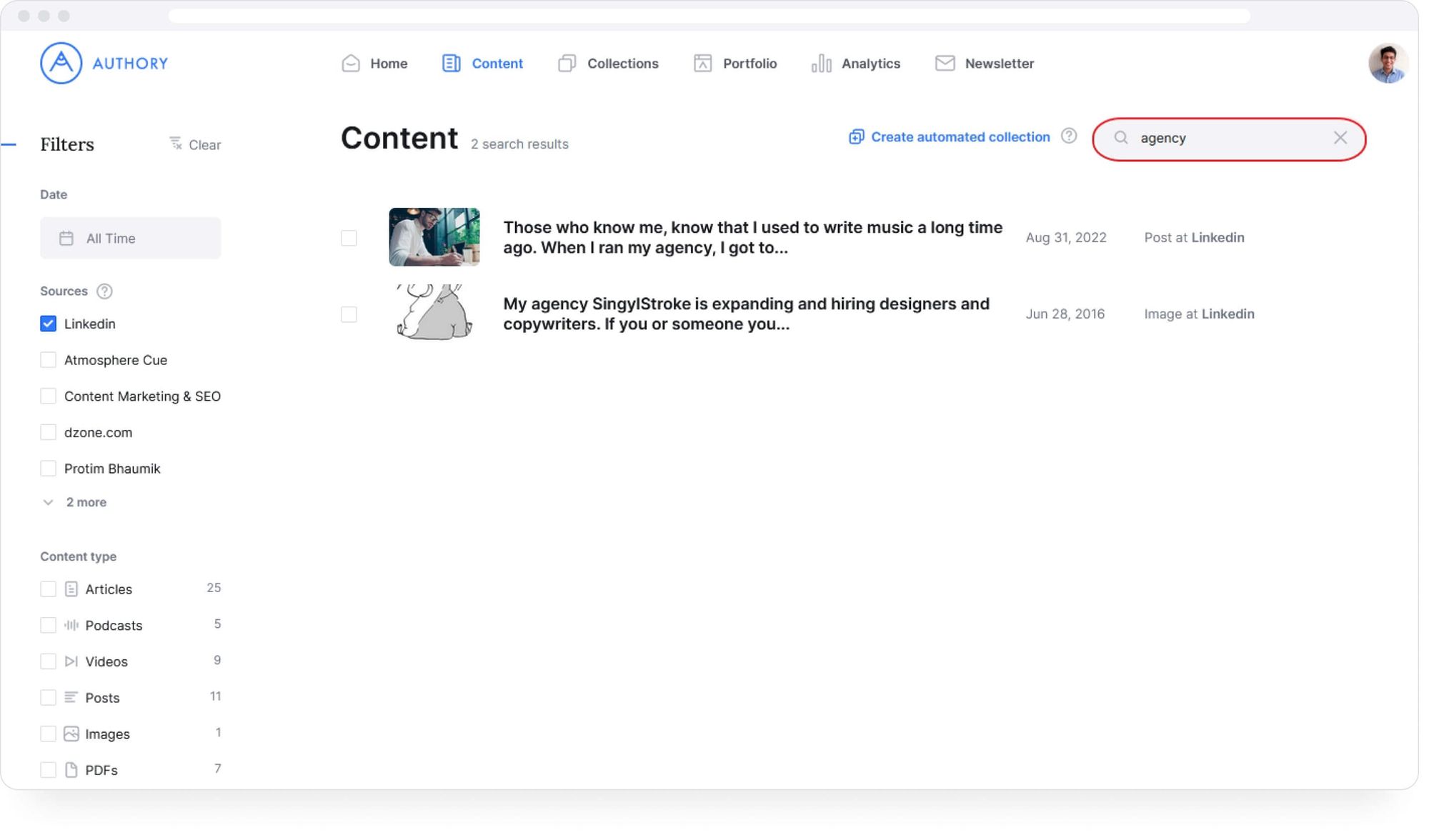This screenshot has height=840, width=1429.
Task: Clear the search field with the X icon
Action: (x=1340, y=138)
